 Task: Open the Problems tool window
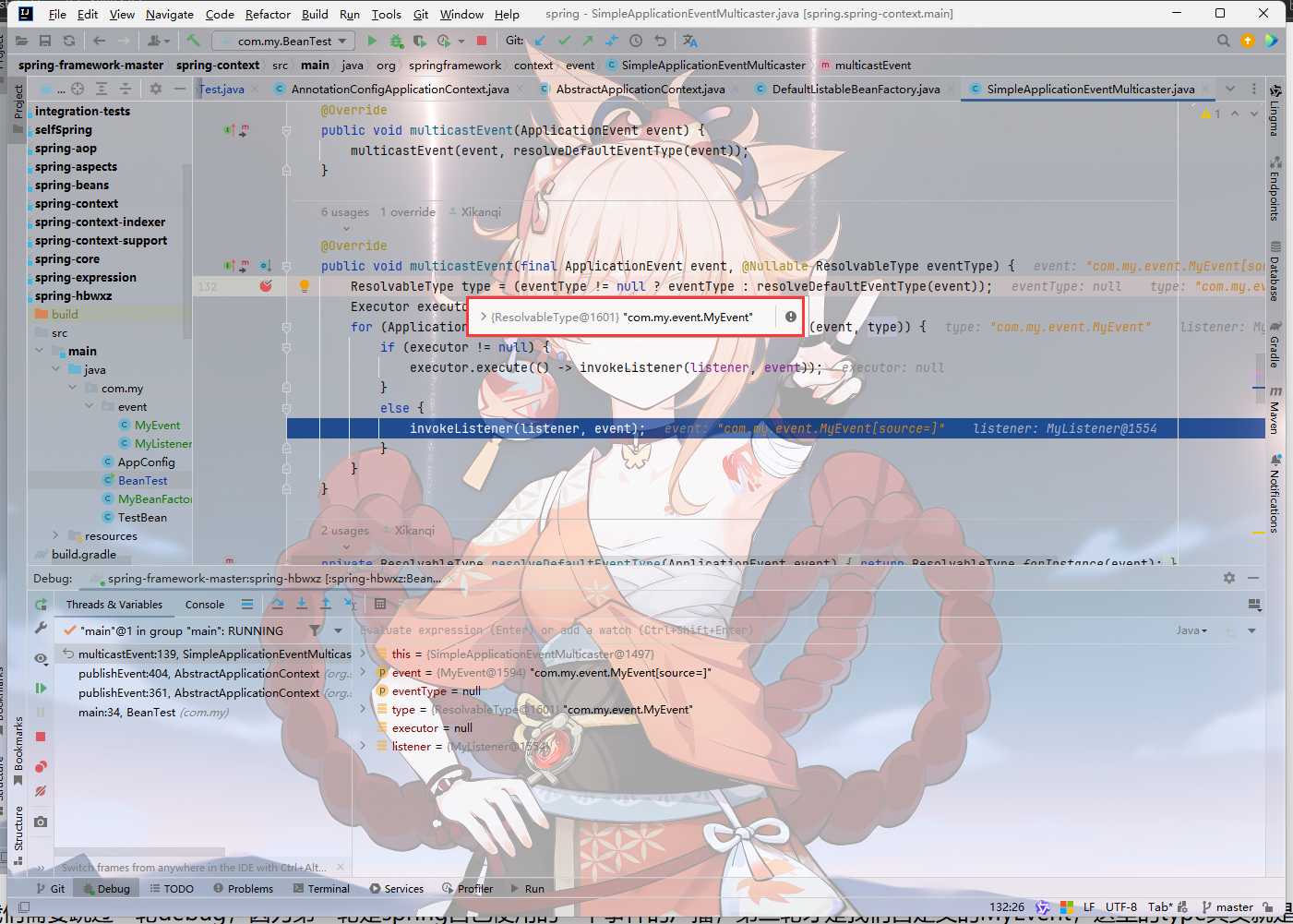point(243,889)
